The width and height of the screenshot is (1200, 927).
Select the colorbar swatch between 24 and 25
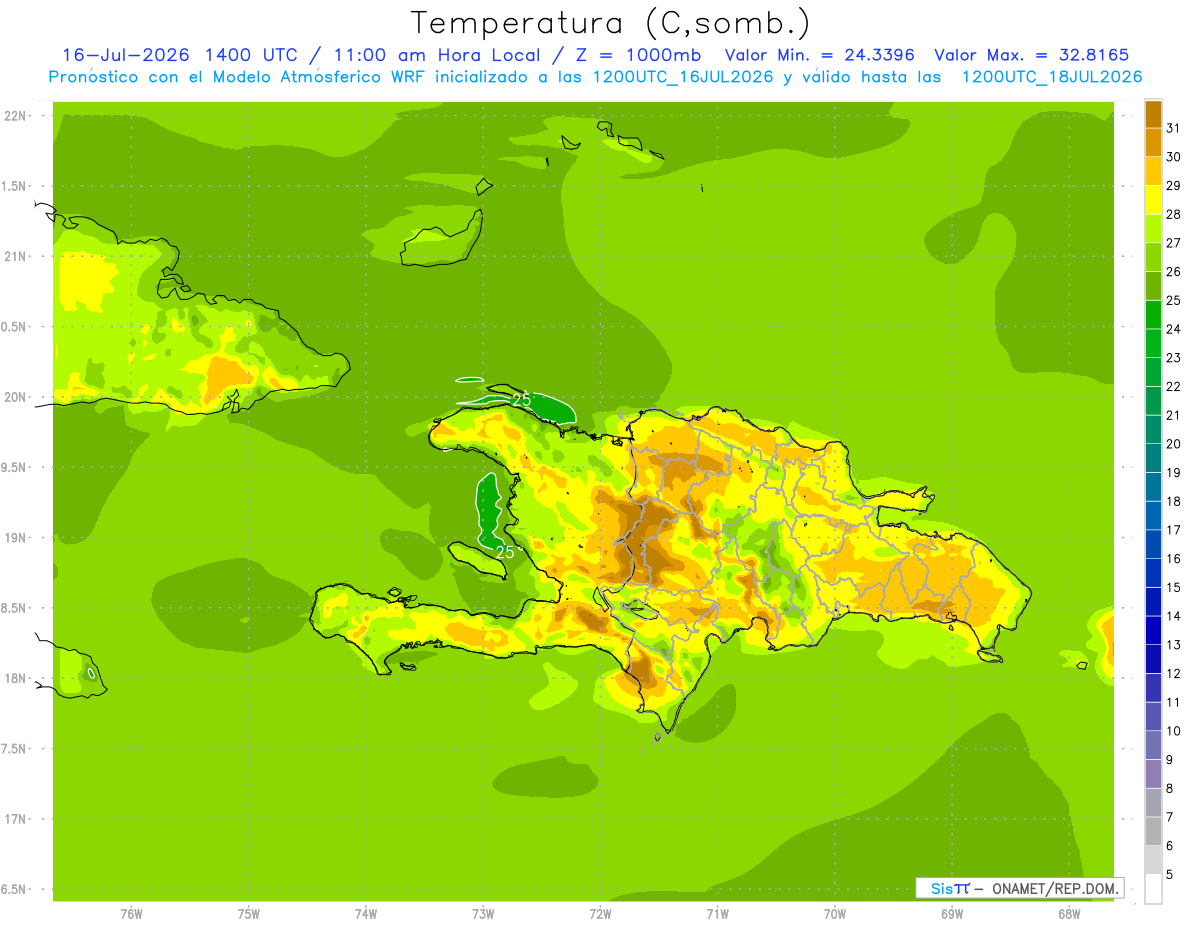click(1153, 314)
